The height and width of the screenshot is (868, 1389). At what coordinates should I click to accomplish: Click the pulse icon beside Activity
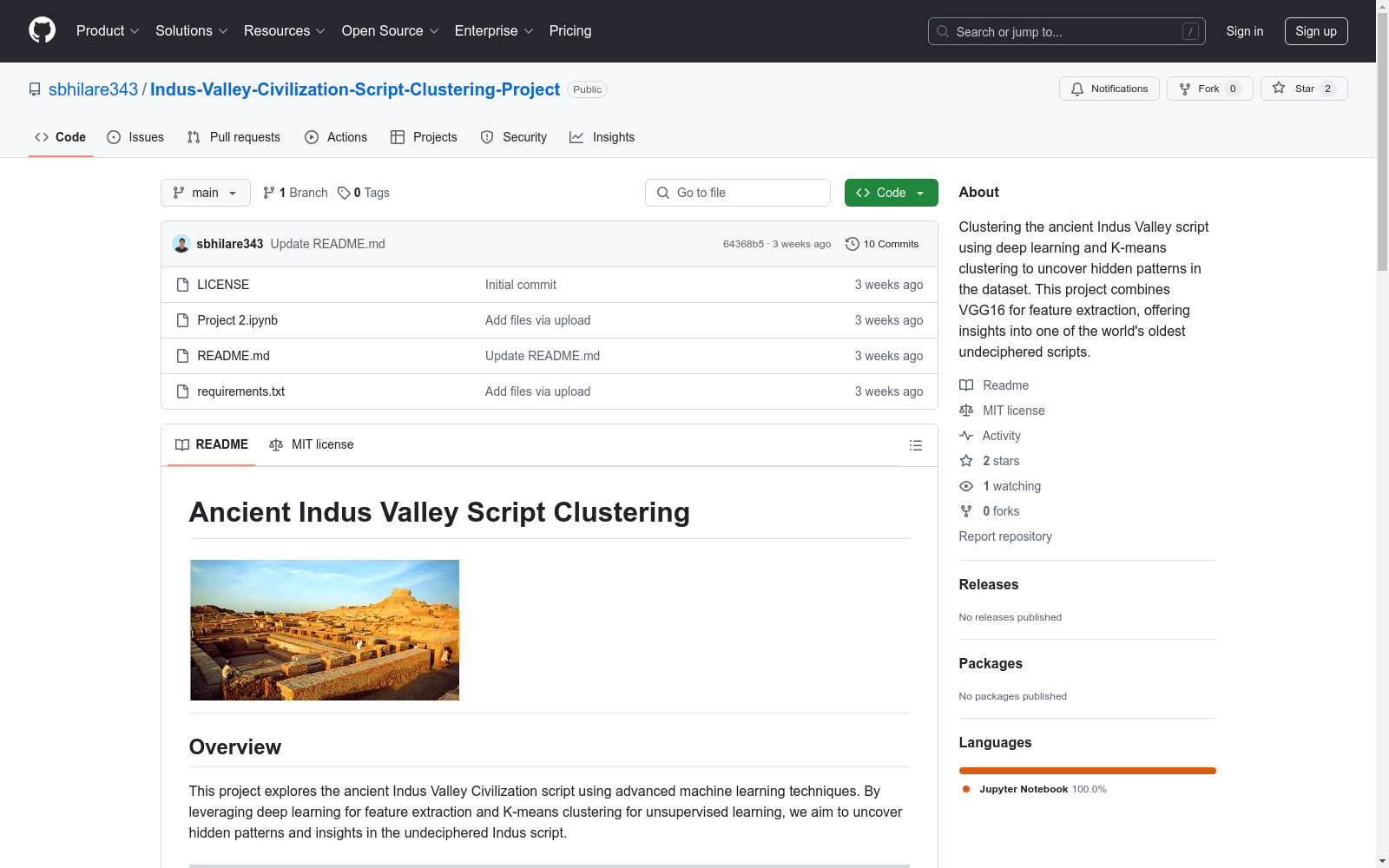[966, 436]
